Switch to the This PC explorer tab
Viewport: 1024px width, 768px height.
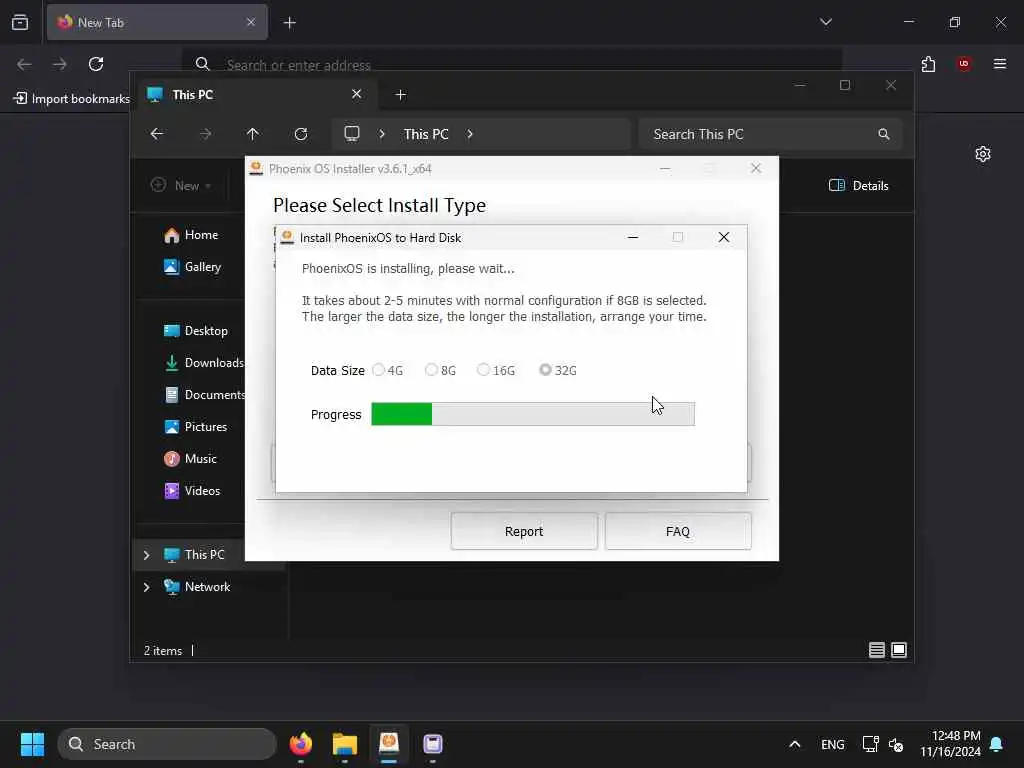255,95
